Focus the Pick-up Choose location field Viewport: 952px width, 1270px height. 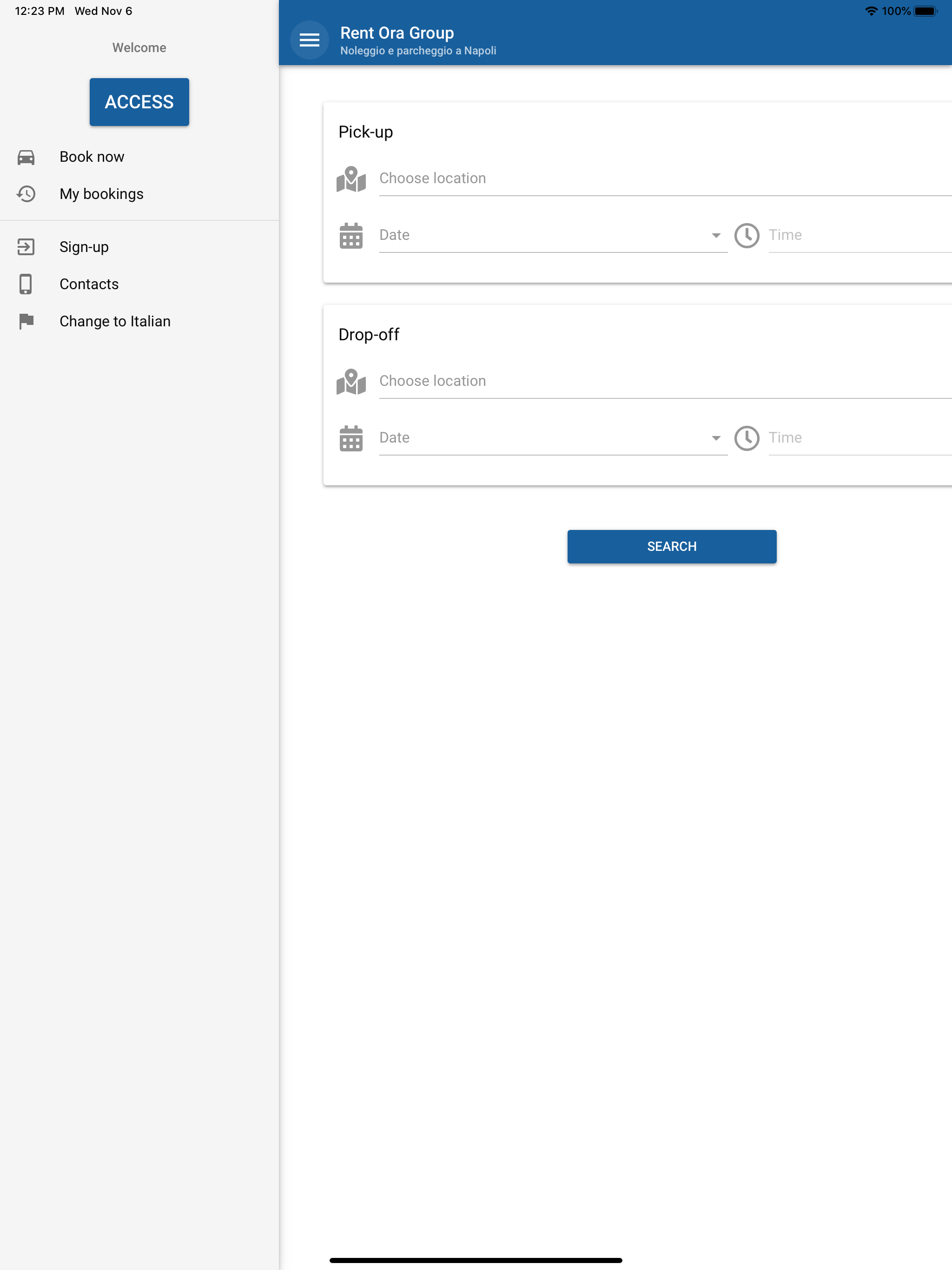666,179
